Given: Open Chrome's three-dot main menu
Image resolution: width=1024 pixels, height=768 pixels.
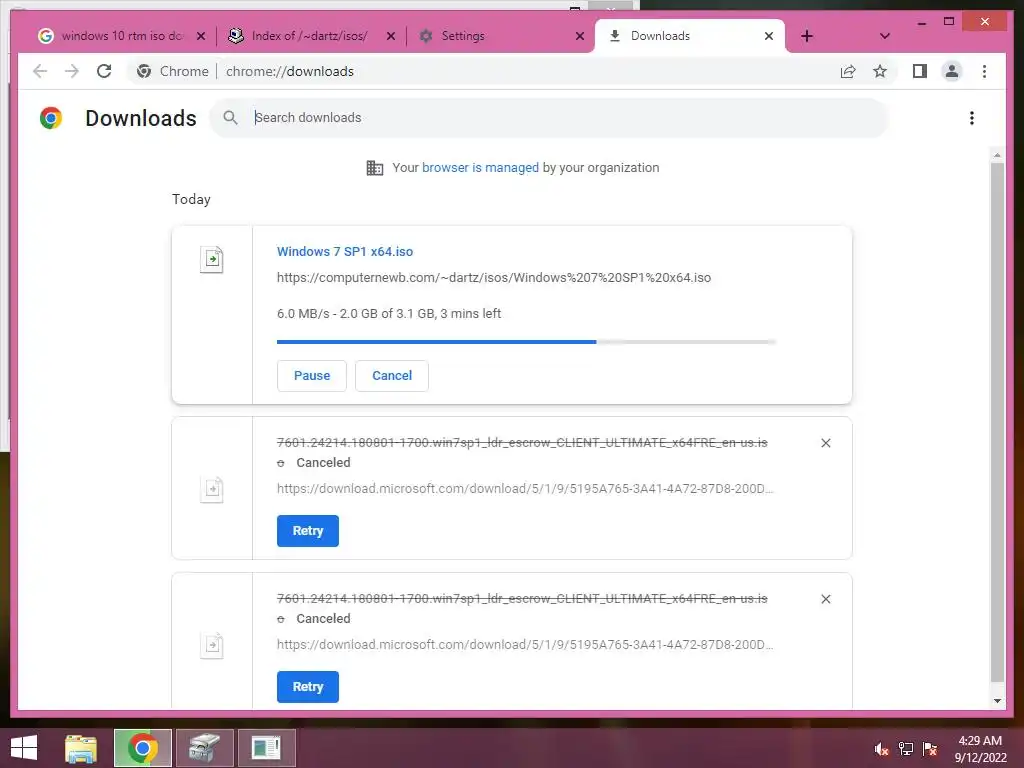Looking at the screenshot, I should click(984, 71).
